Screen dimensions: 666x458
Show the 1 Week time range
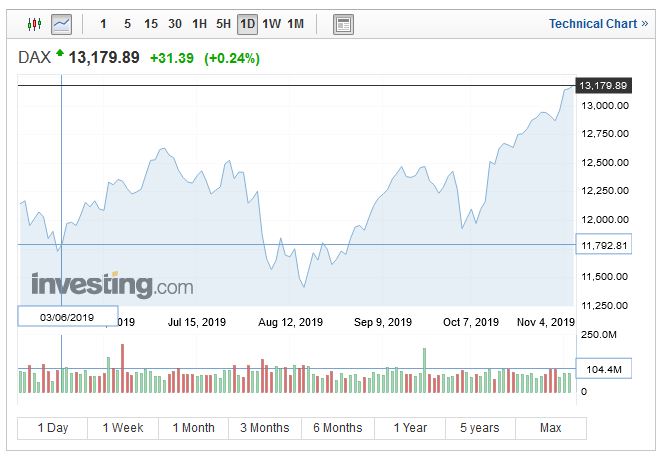pos(123,428)
